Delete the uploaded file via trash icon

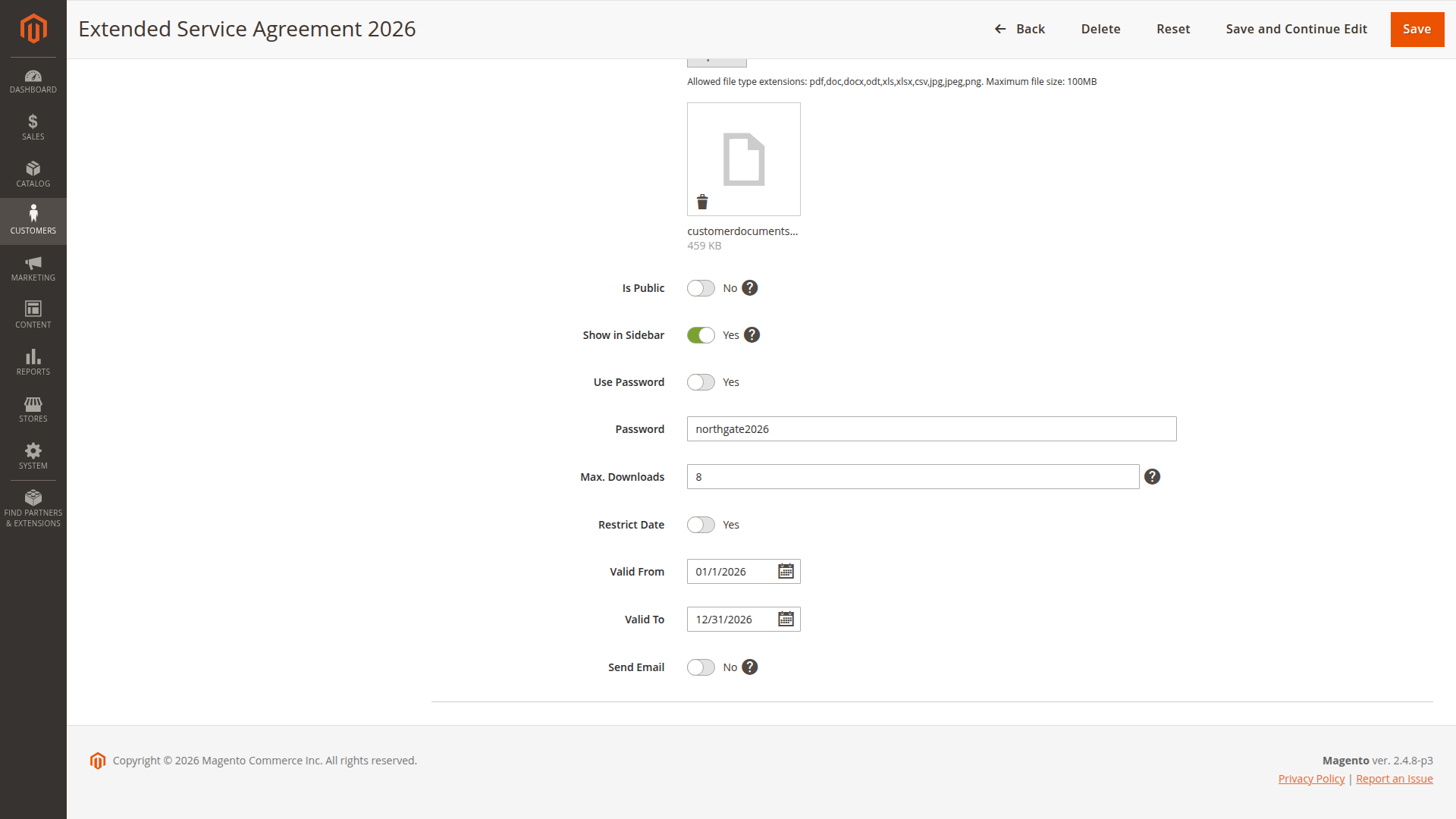pyautogui.click(x=702, y=202)
